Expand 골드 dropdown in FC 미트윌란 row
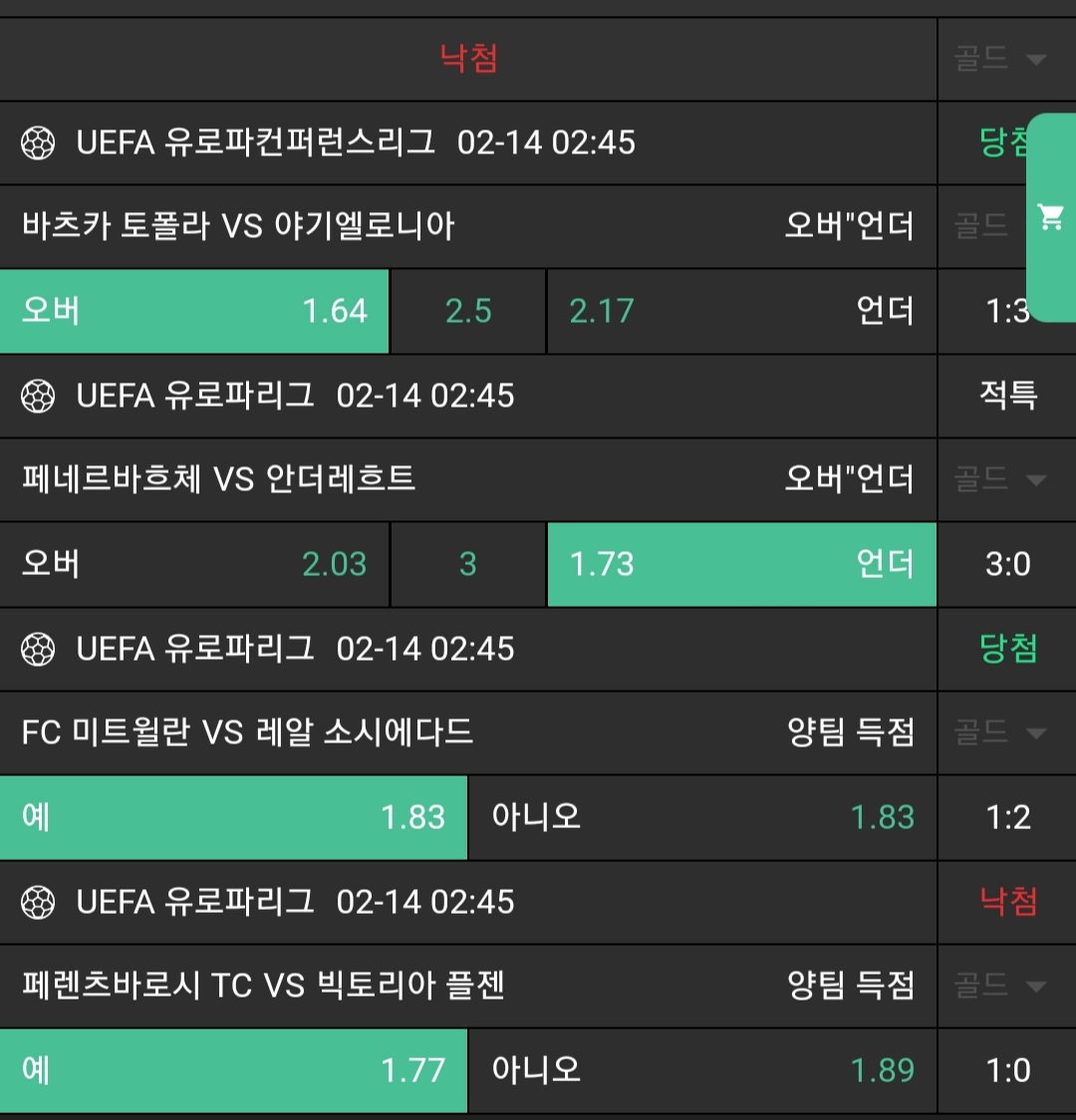This screenshot has width=1076, height=1120. click(x=1000, y=733)
